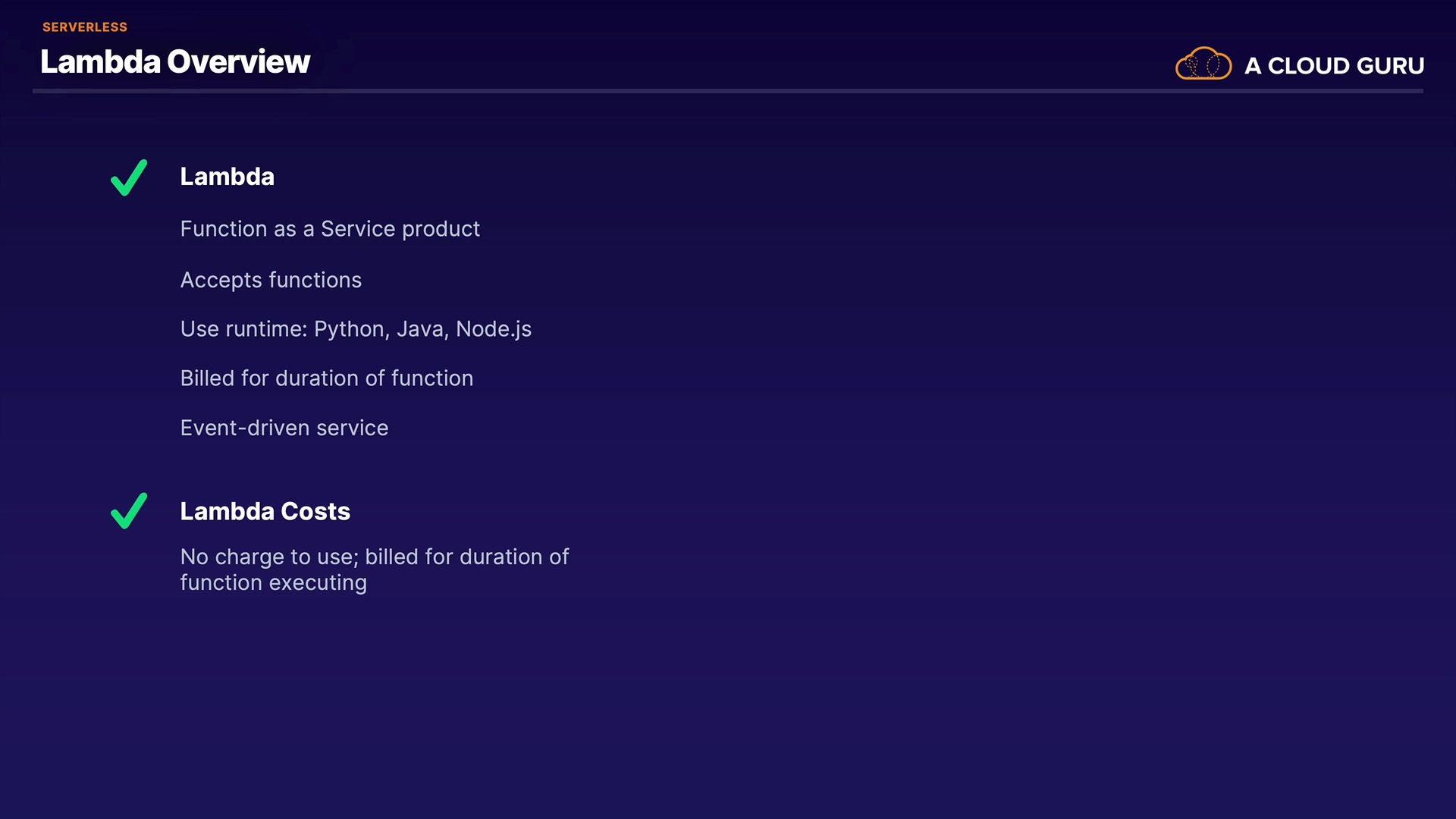Click the phrase No charge to use
Viewport: 1456px width, 819px height.
[x=268, y=557]
